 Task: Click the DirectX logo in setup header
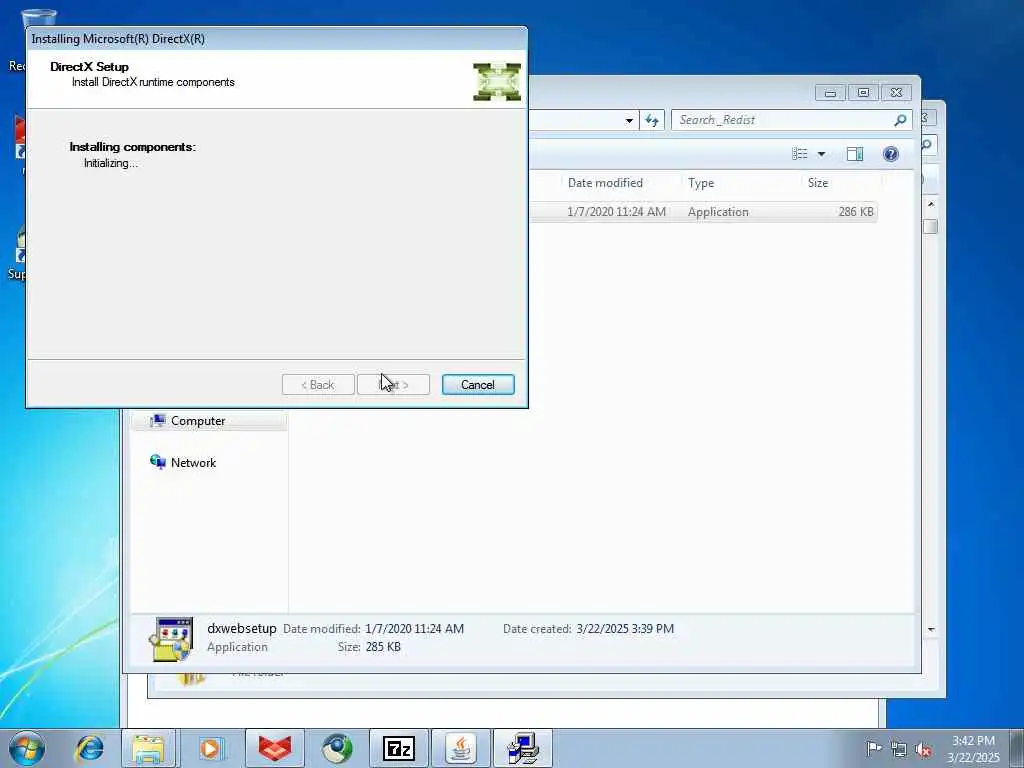(x=497, y=82)
